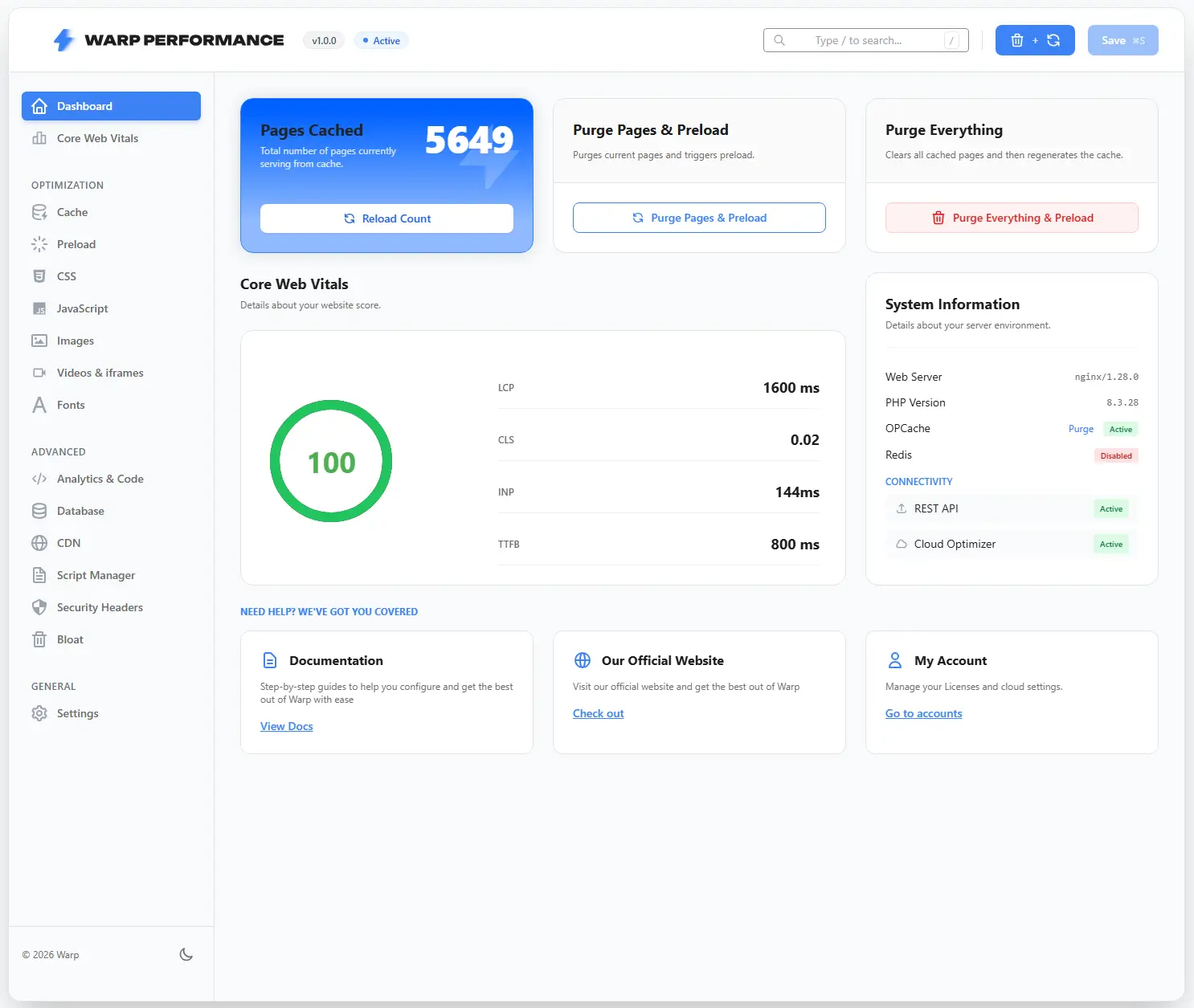Follow the Go to accounts link

coord(923,713)
